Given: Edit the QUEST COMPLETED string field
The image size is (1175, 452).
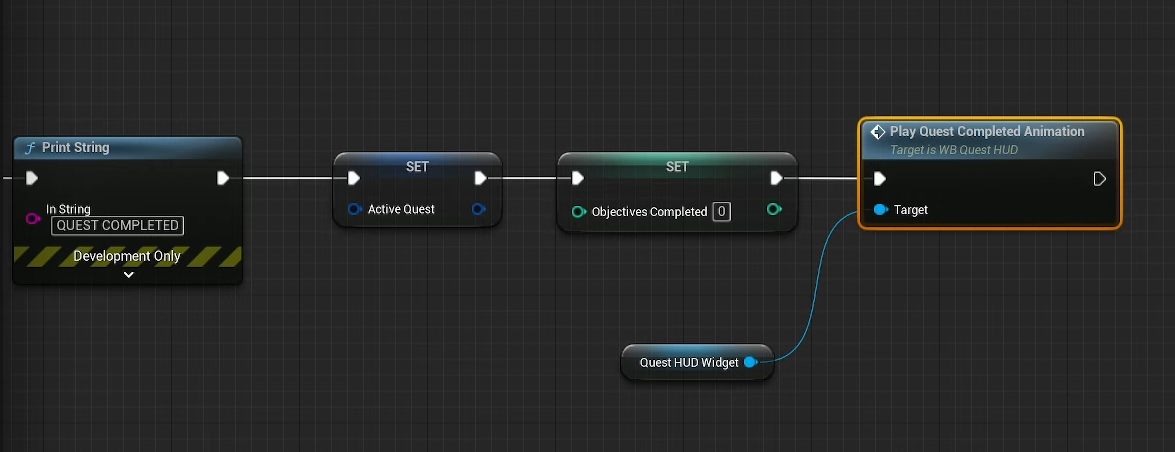Looking at the screenshot, I should [x=118, y=226].
